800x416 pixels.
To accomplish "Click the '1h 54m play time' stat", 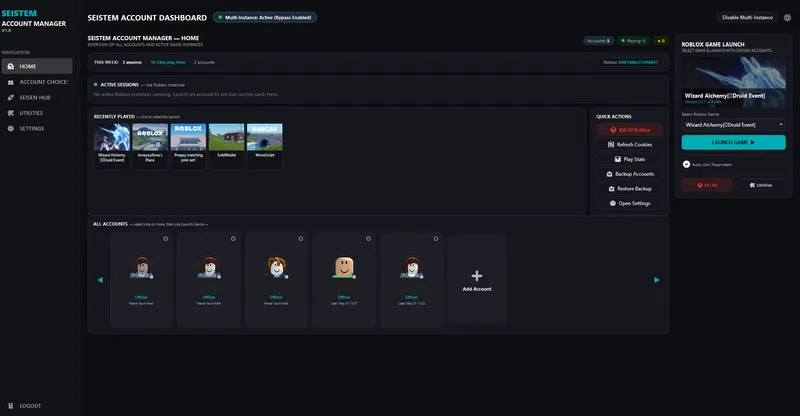I will [x=168, y=62].
